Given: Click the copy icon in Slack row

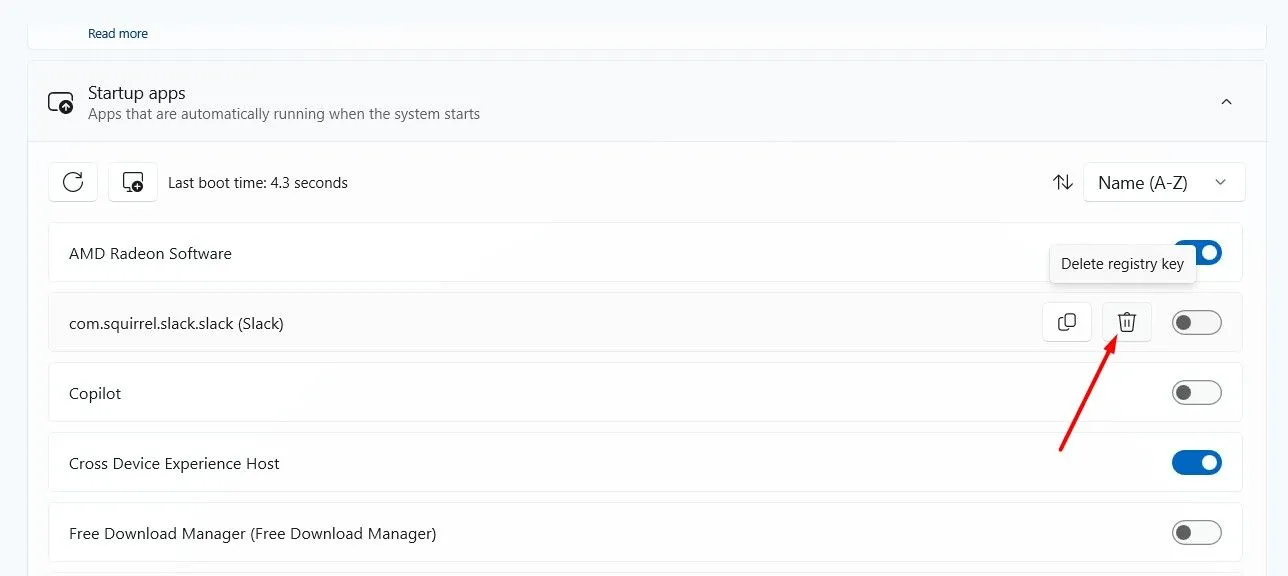Looking at the screenshot, I should [1067, 322].
